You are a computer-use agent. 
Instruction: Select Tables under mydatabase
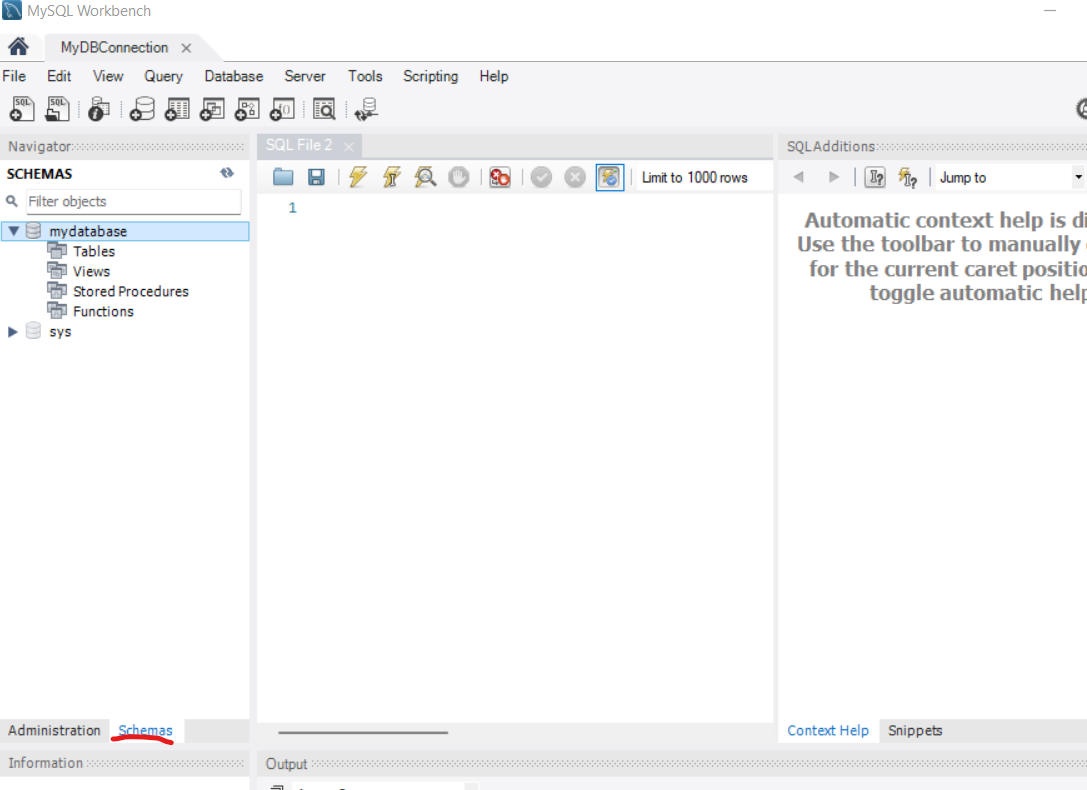(94, 251)
